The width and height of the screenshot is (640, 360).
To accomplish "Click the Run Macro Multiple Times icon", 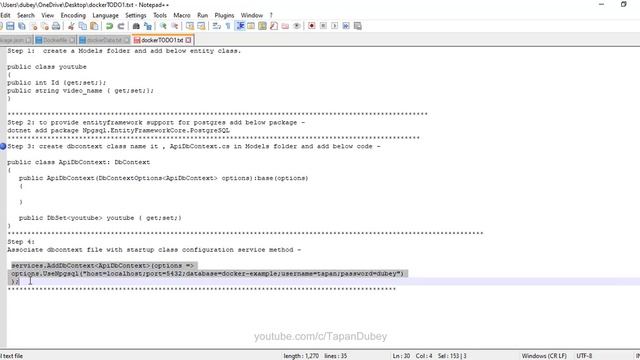I will tap(346, 26).
